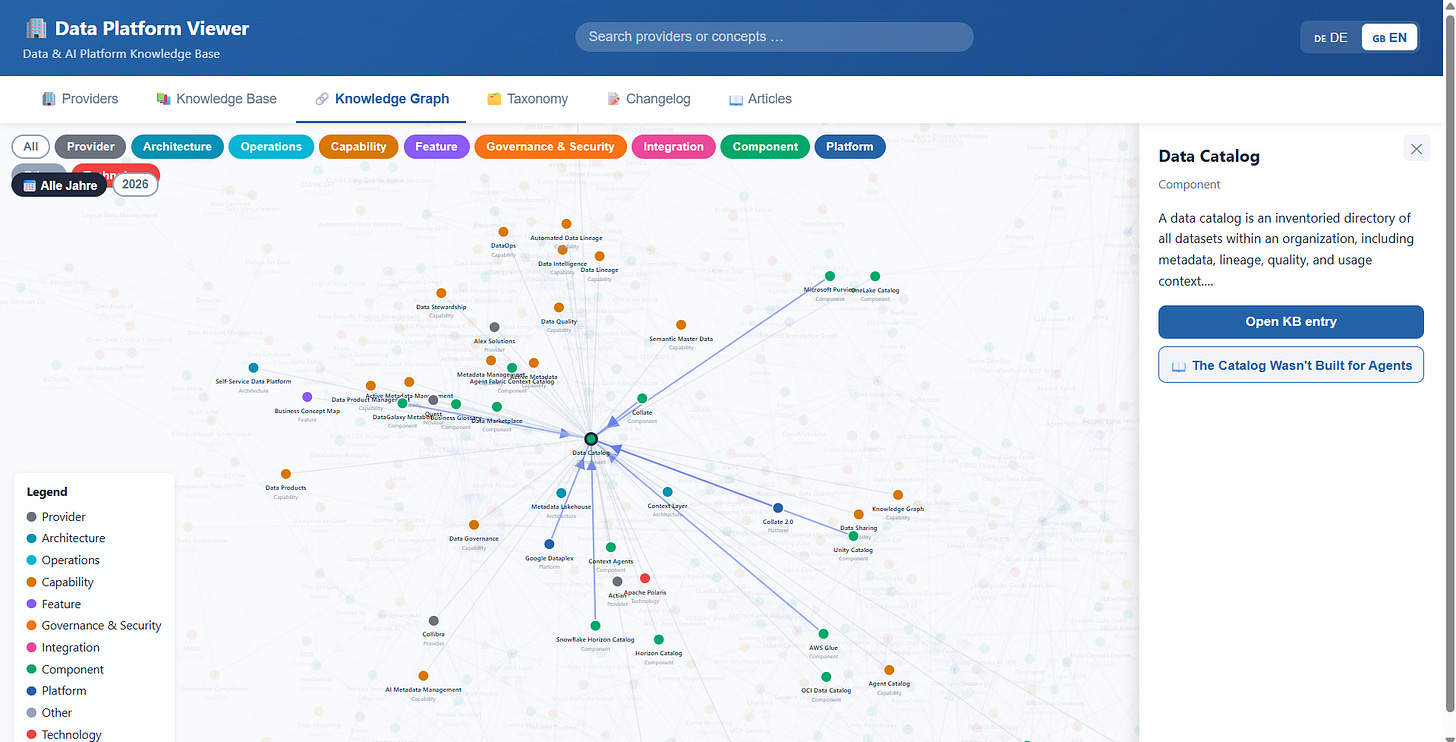
Task: Select the Horizon Catalog component node
Action: (x=658, y=640)
